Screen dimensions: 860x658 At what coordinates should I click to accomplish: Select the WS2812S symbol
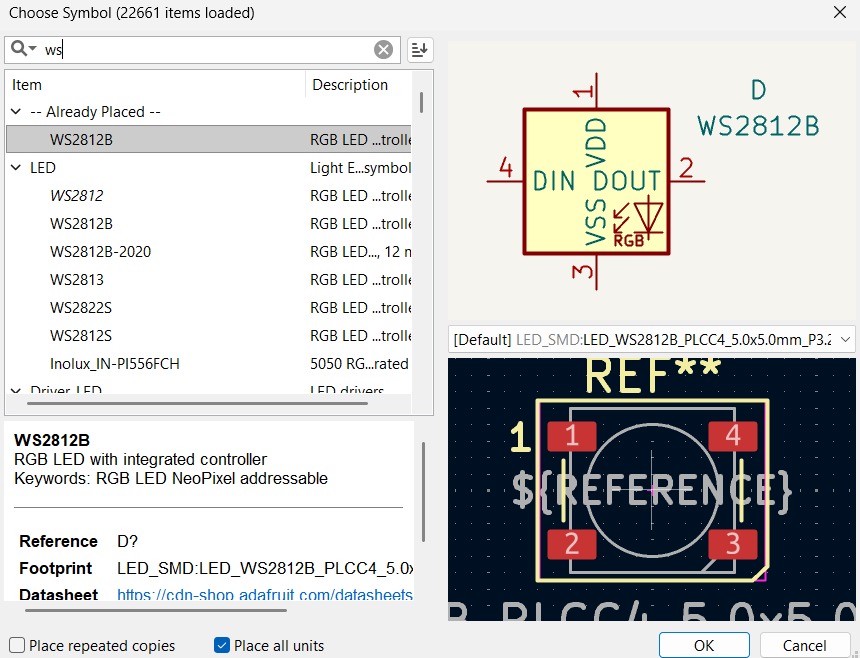[x=81, y=336]
